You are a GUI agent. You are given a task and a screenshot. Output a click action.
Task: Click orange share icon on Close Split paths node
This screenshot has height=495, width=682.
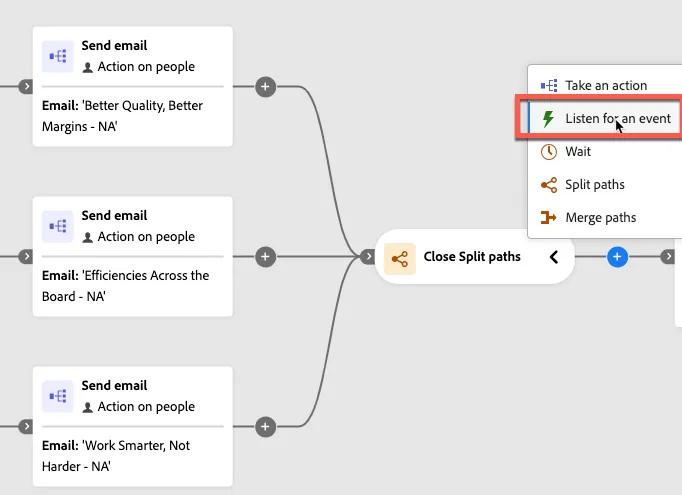400,259
